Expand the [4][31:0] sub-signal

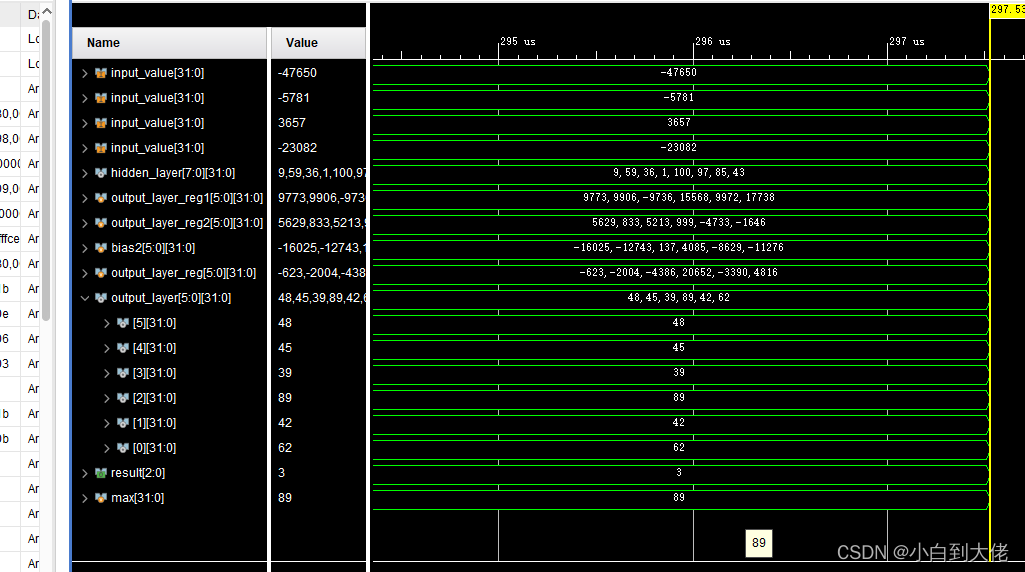[x=107, y=348]
